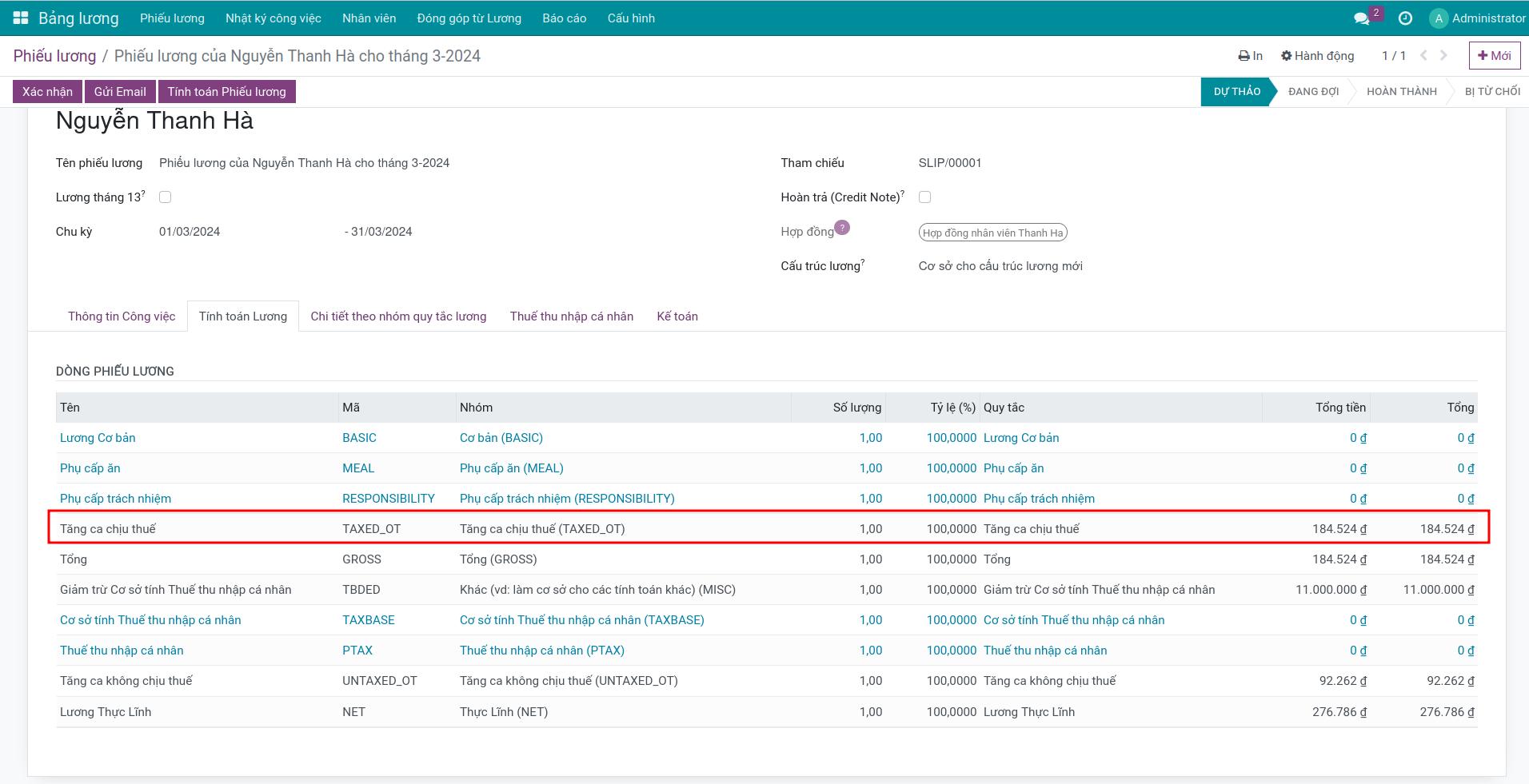Click the end date 31/03/2024

pyautogui.click(x=381, y=232)
